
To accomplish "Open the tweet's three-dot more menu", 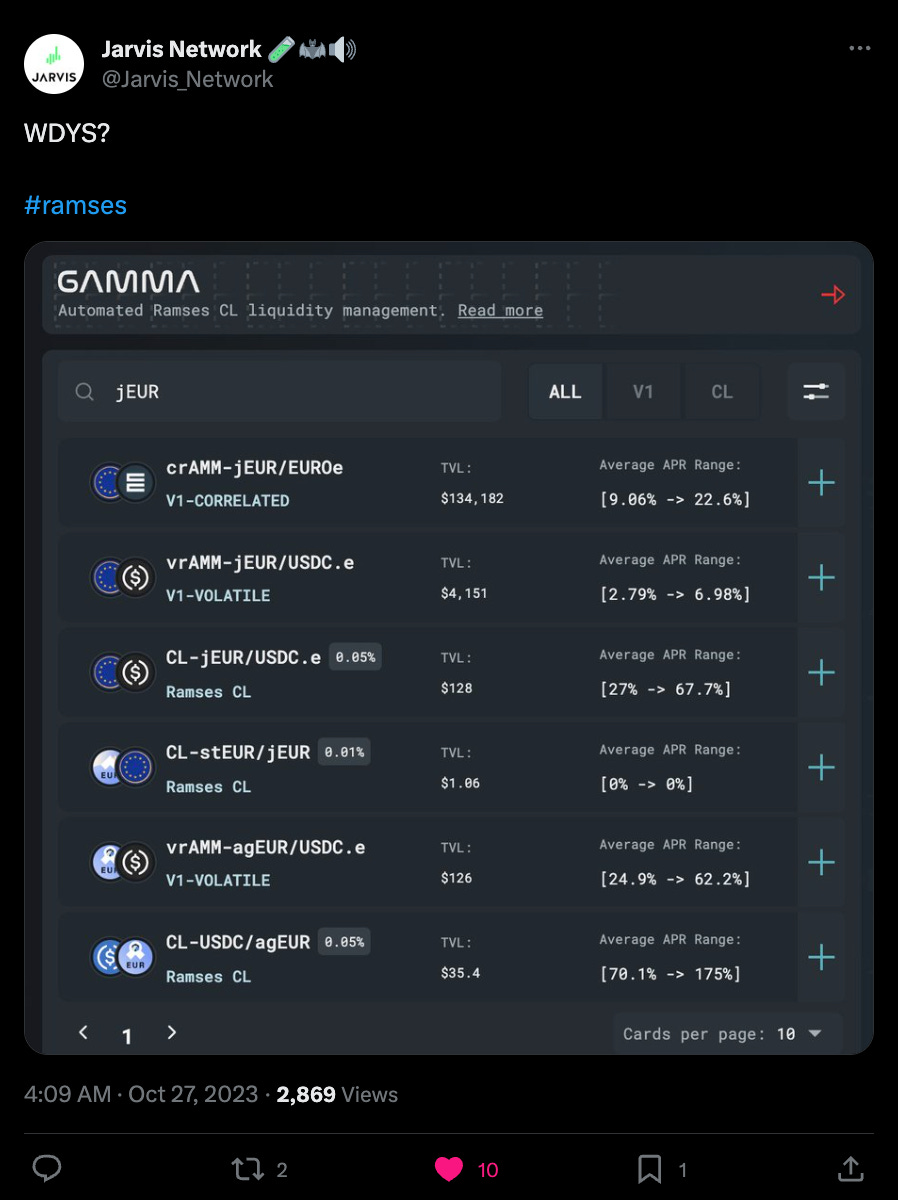I will 859,48.
